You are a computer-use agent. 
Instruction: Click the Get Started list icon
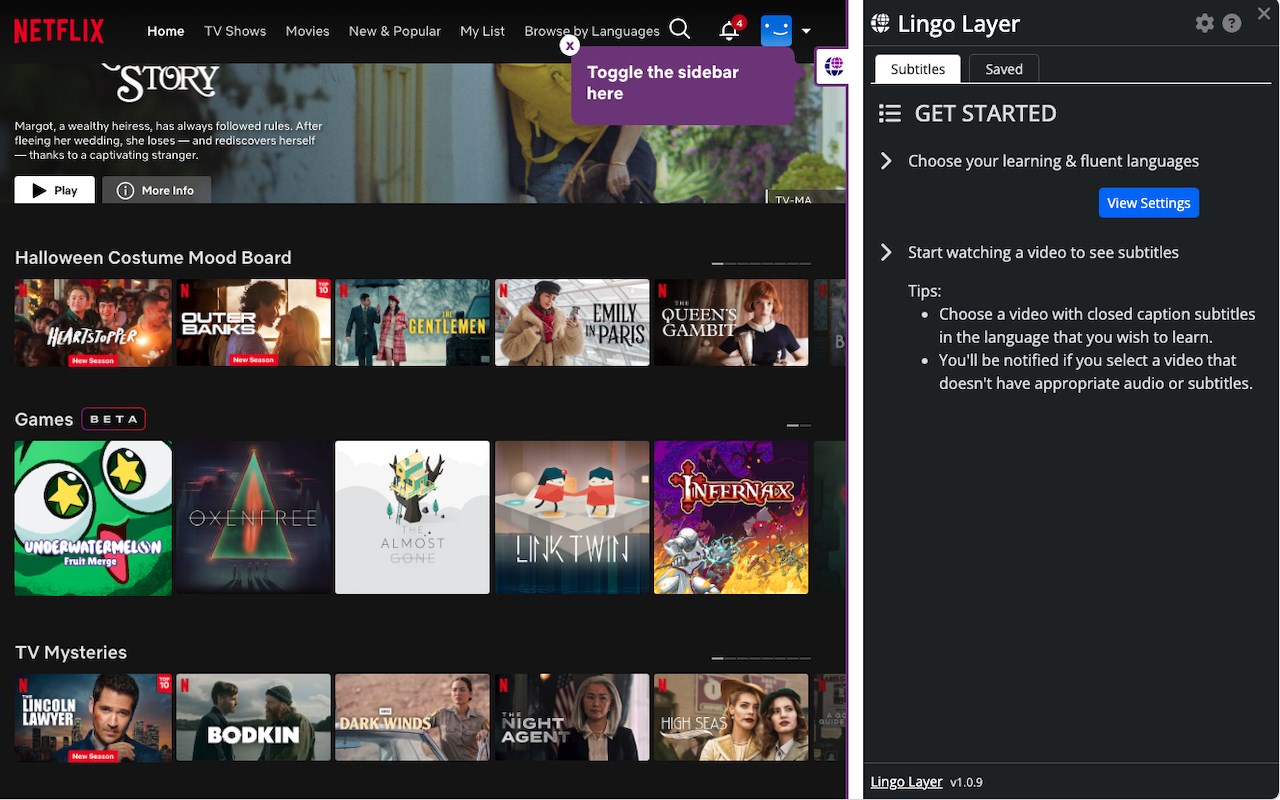[890, 113]
